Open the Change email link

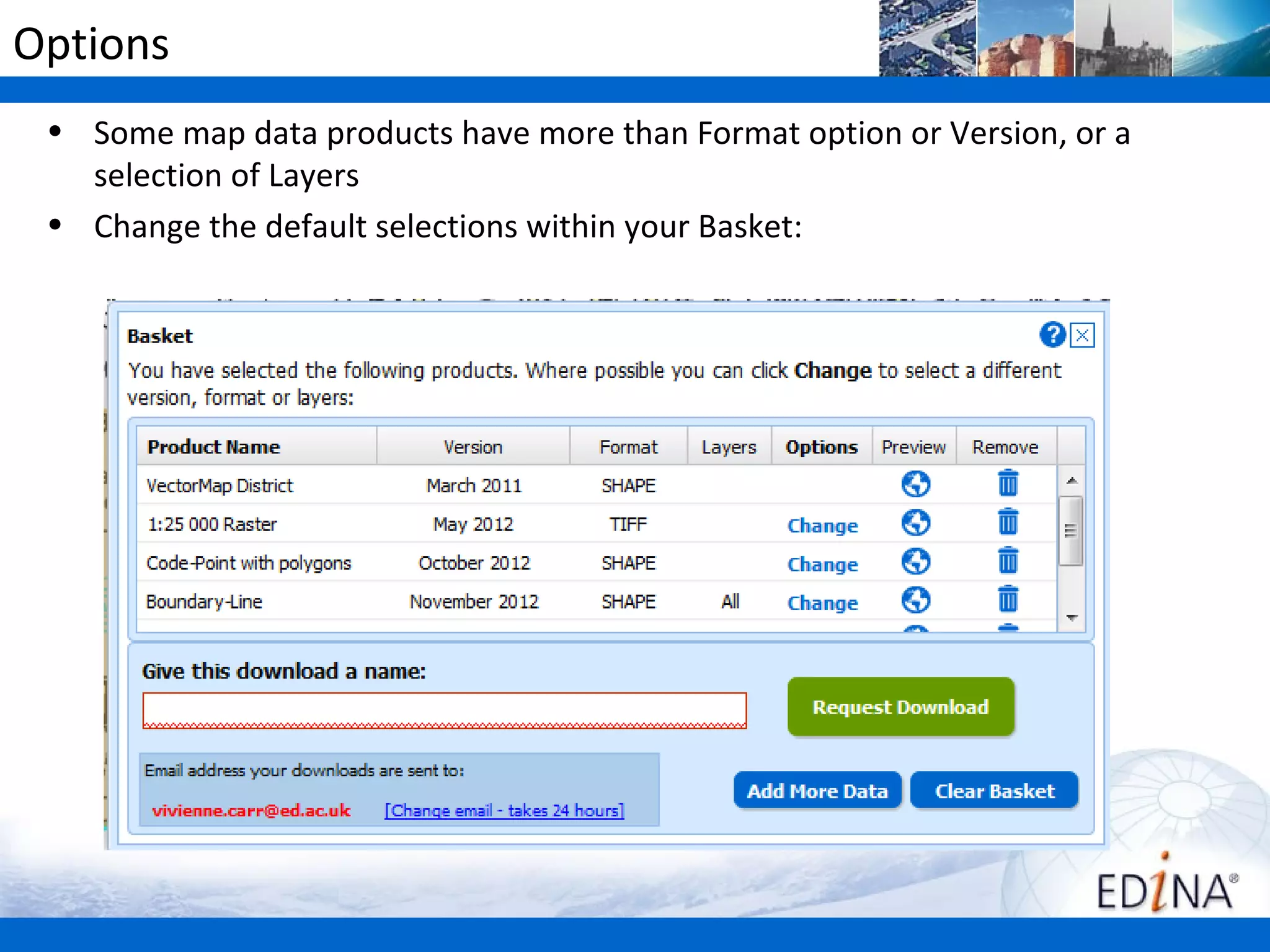pos(504,811)
